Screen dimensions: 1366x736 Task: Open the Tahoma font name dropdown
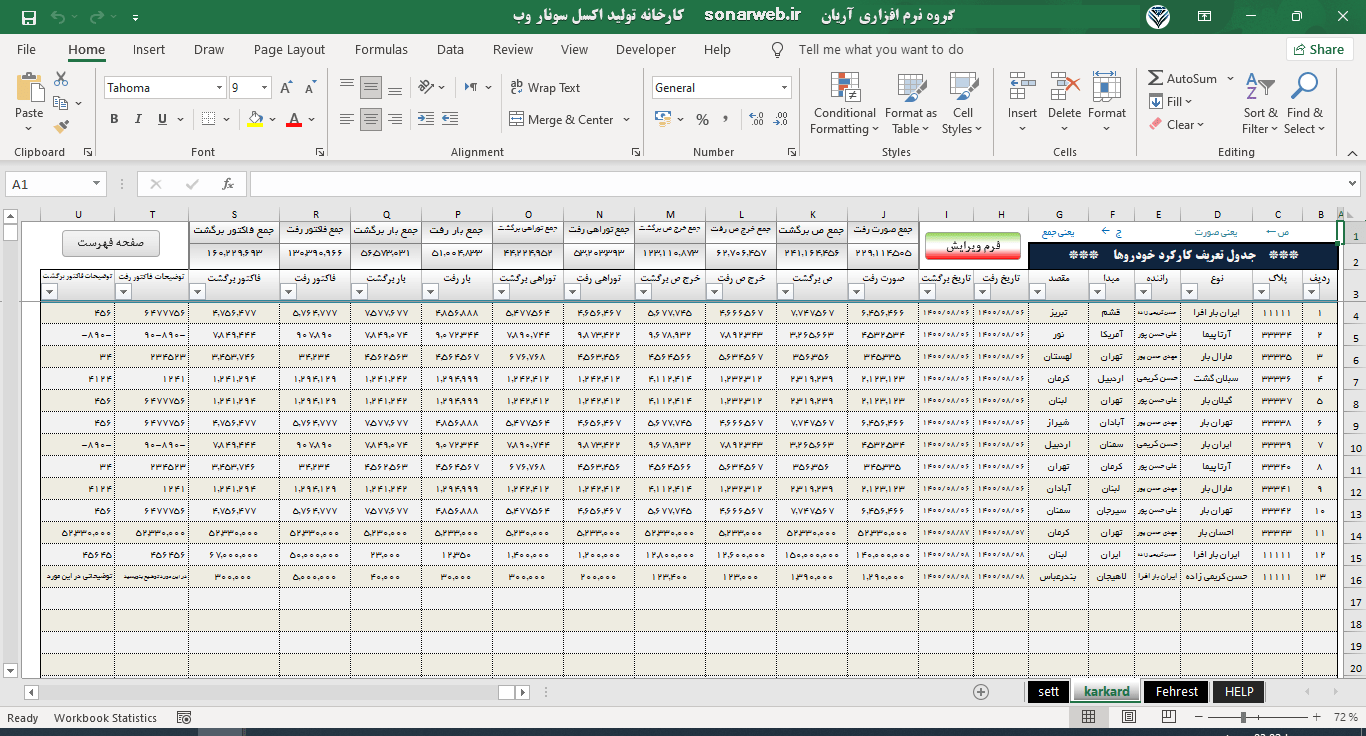219,88
